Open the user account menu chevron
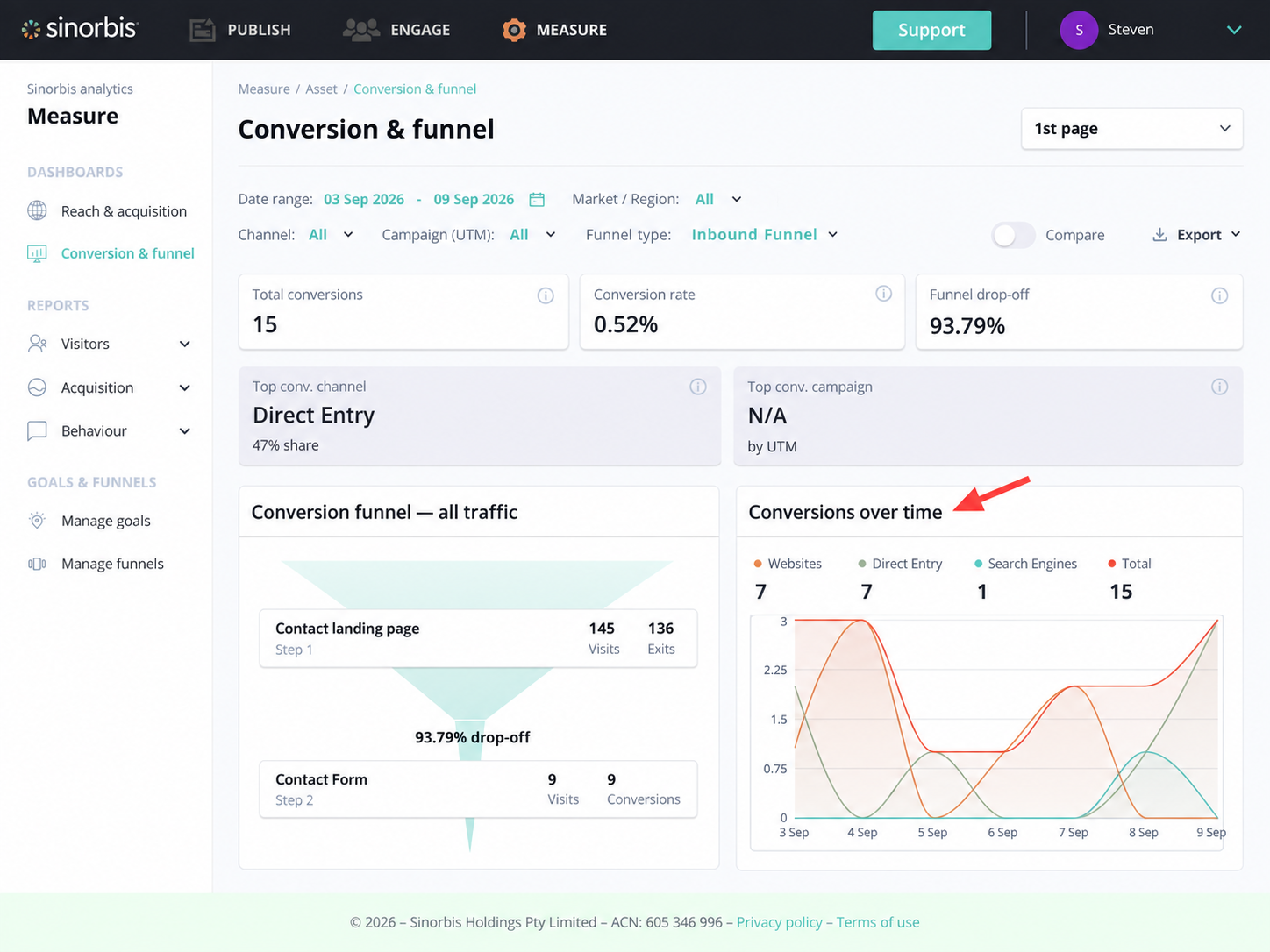 click(1234, 30)
